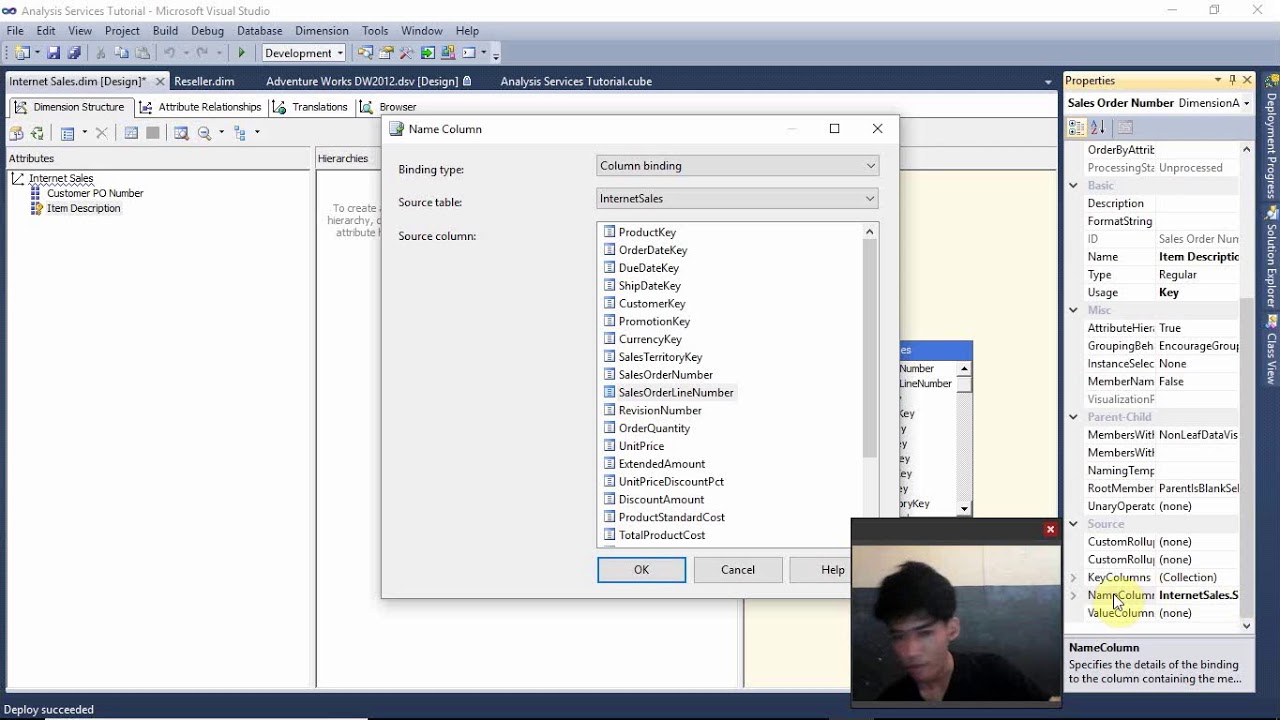Click the green arrow import icon in the main toolbar

pos(428,53)
